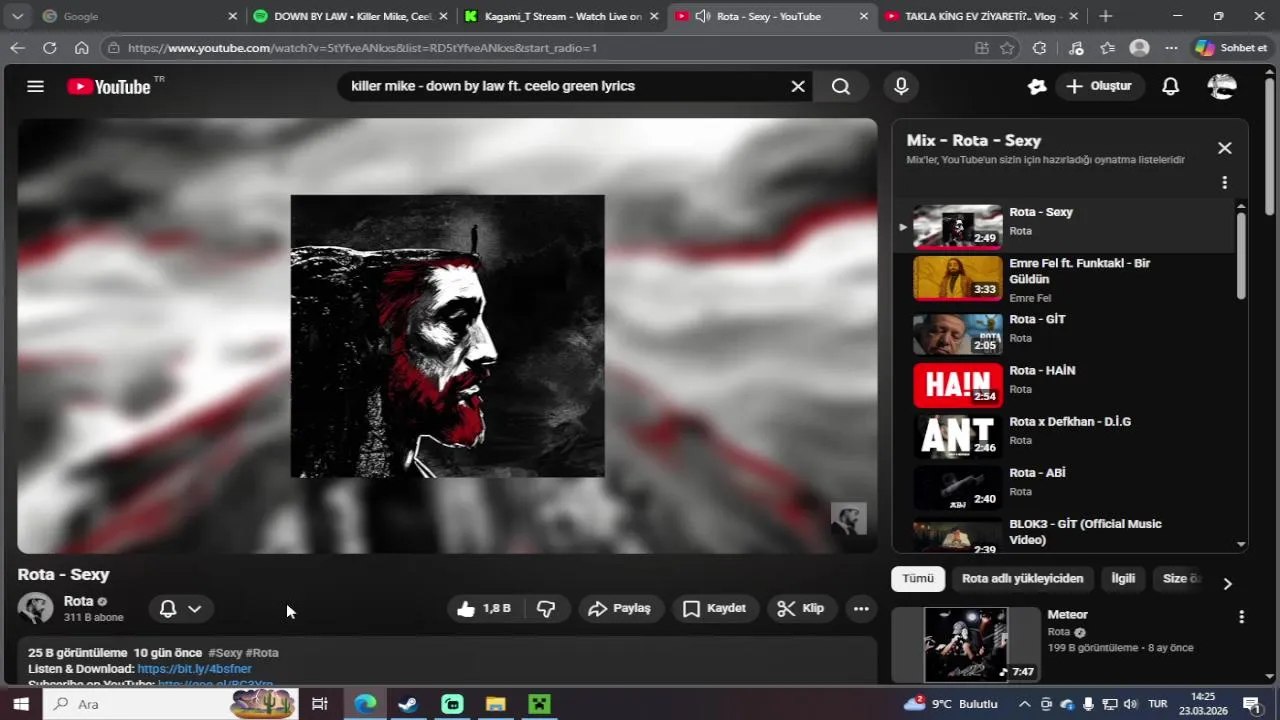This screenshot has width=1280, height=720.
Task: Click the icon left of Oluştur
Action: (x=1037, y=86)
